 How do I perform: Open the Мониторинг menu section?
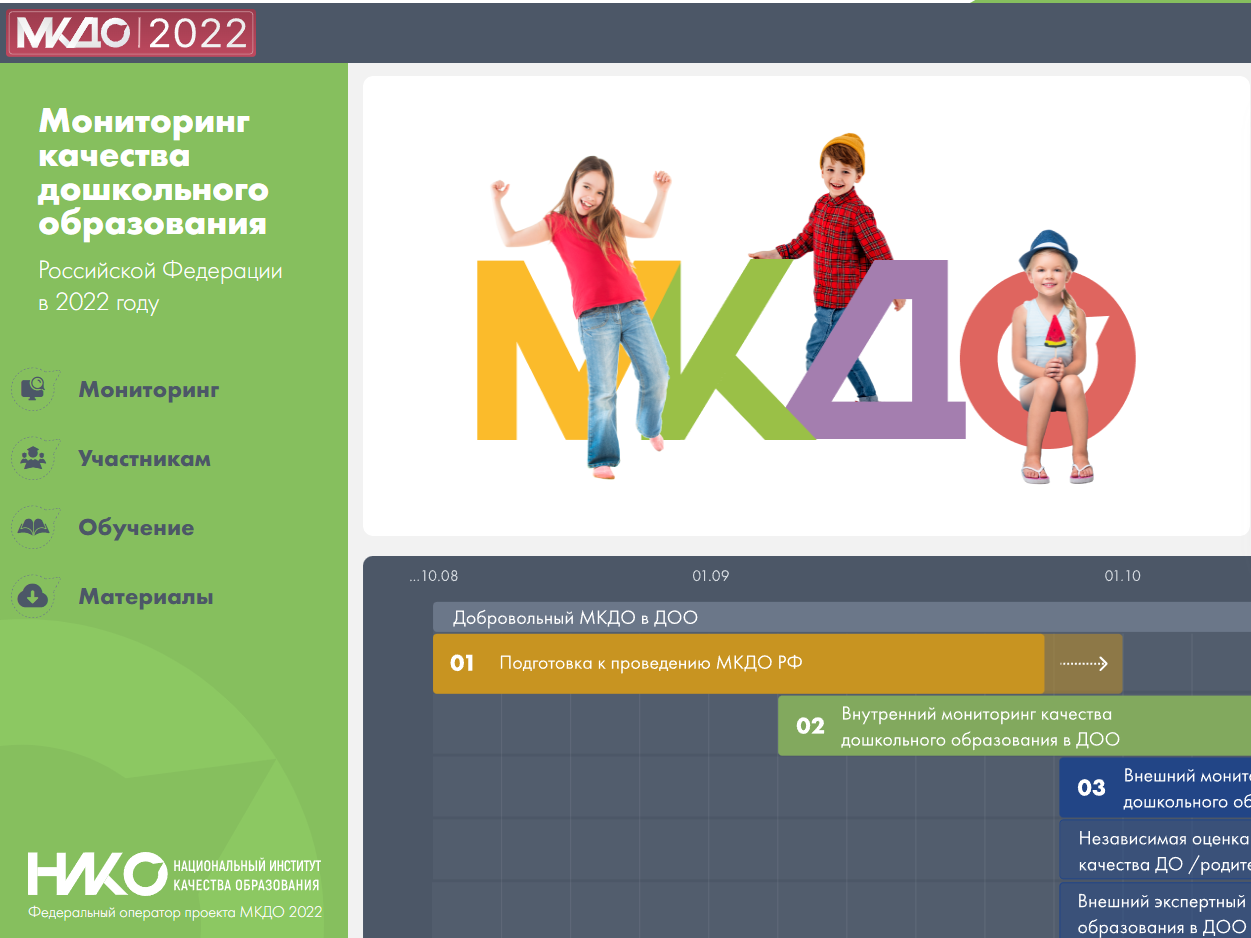[148, 390]
